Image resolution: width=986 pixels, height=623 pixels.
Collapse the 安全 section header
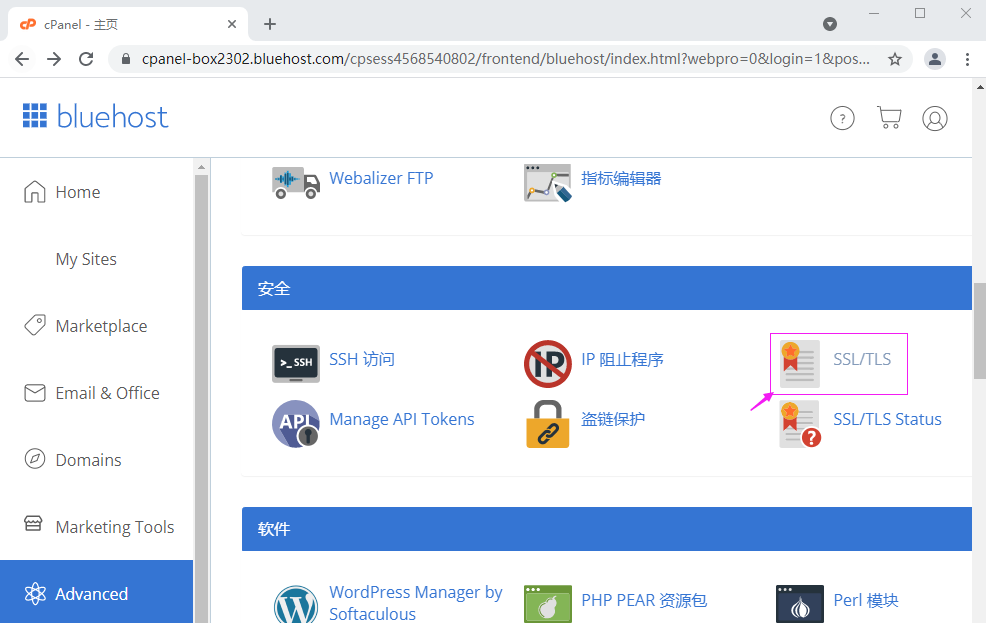607,288
